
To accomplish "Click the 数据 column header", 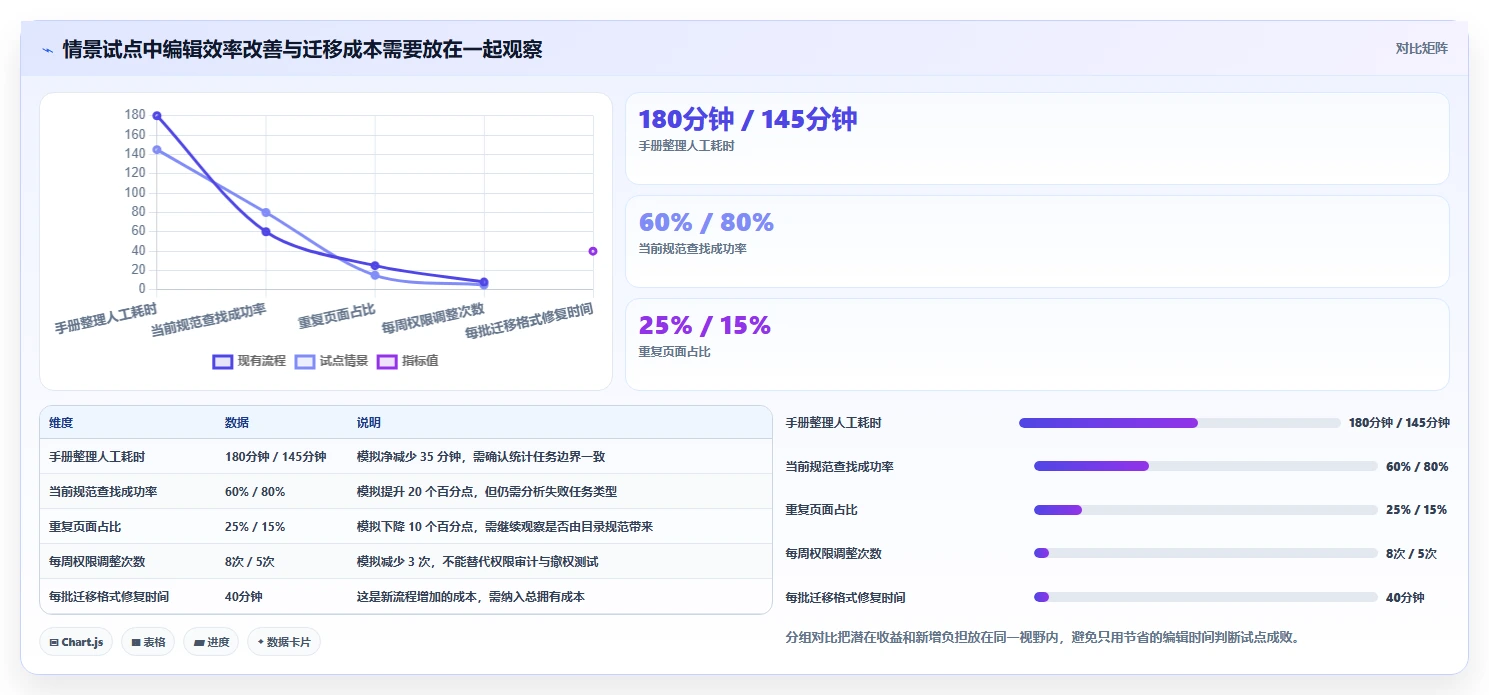I will (237, 423).
